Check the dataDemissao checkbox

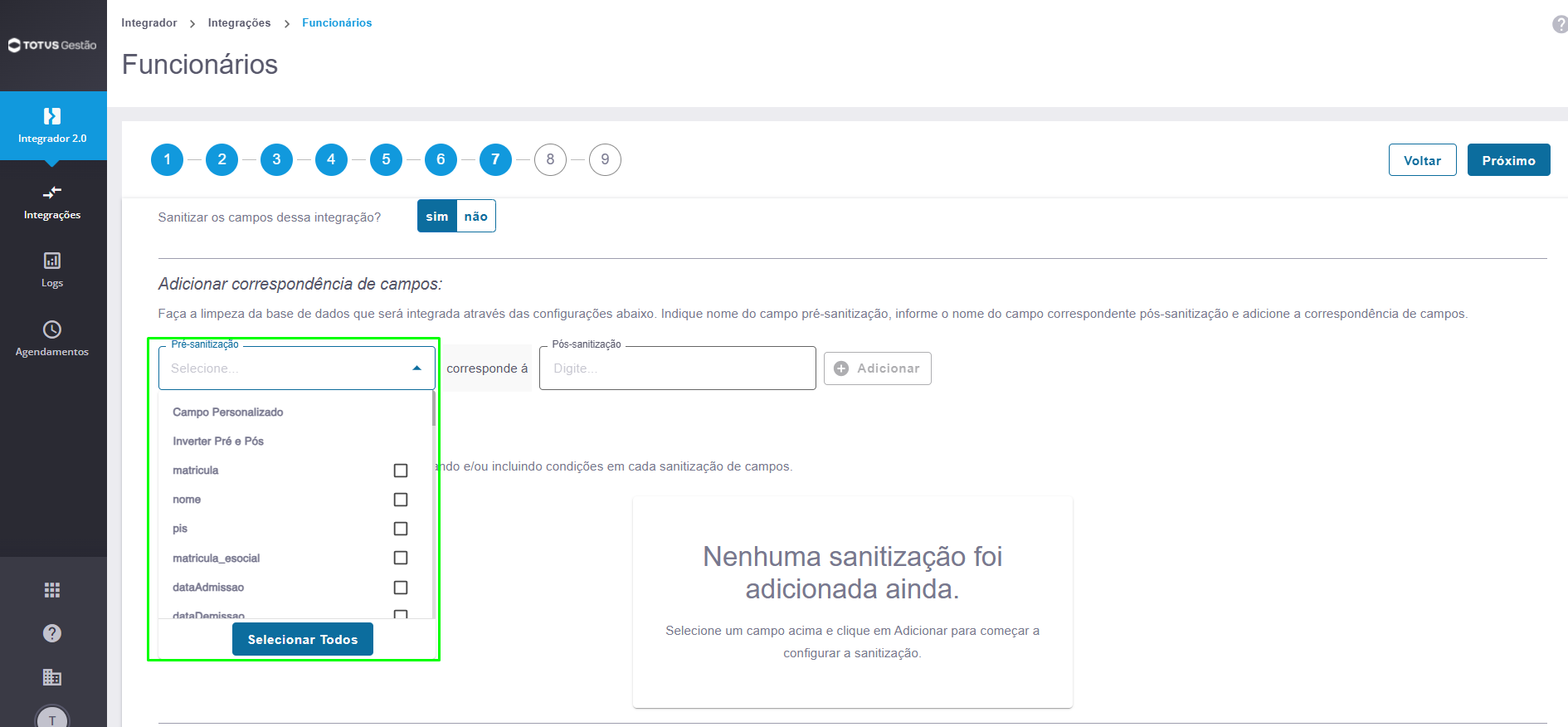coord(401,615)
